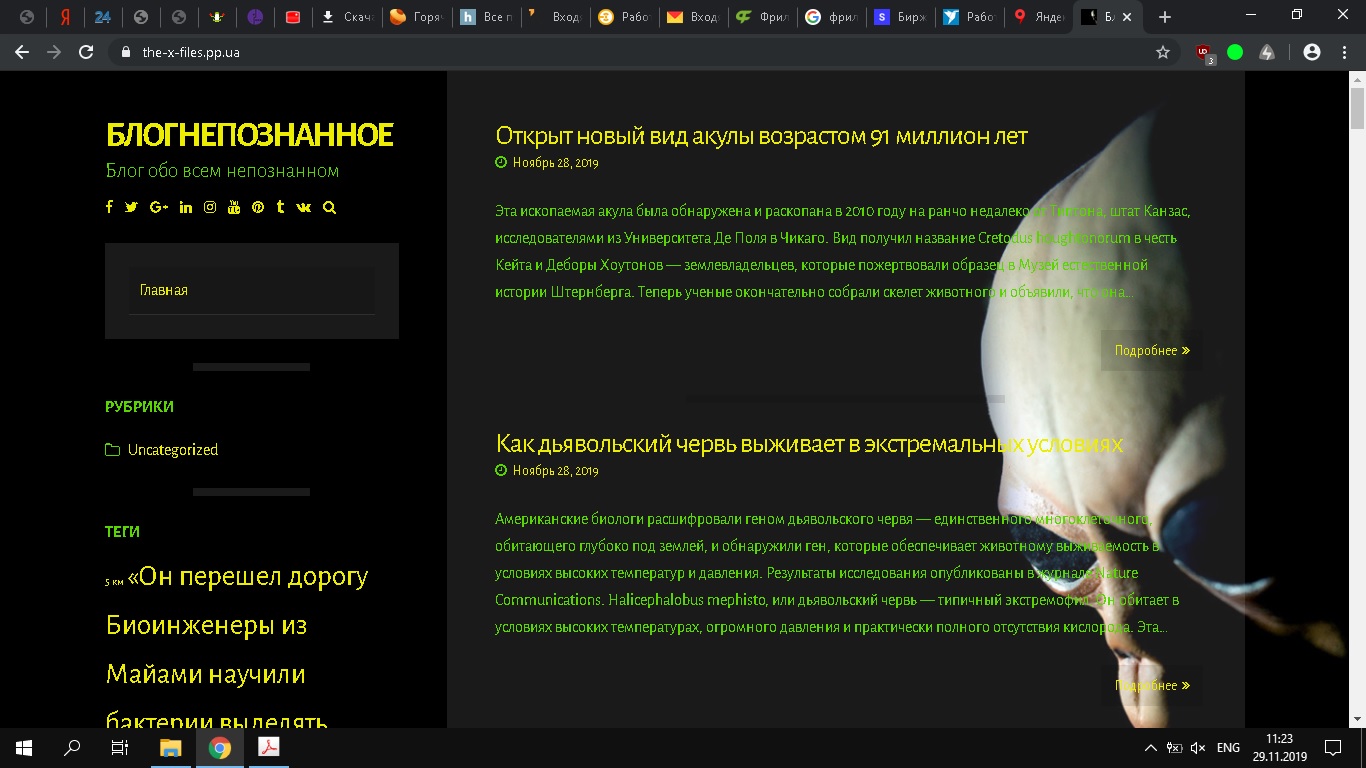The height and width of the screenshot is (768, 1366).
Task: Open the VK social icon
Action: point(303,207)
